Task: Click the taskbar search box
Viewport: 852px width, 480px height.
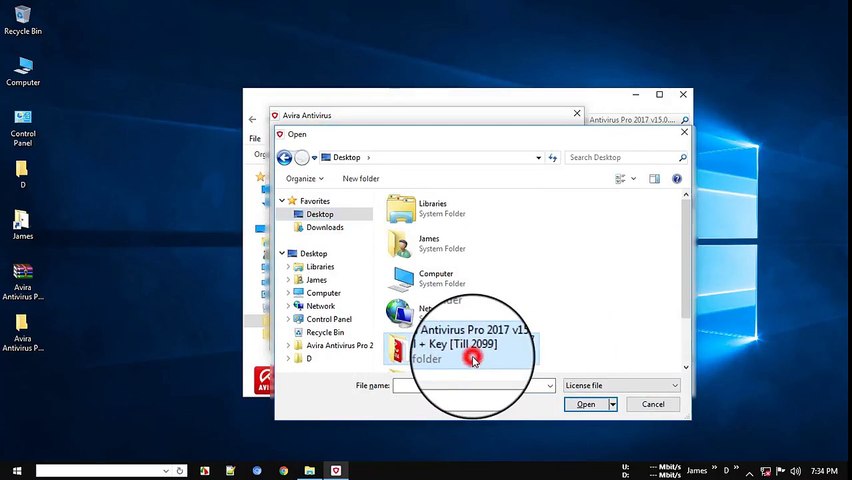Action: (x=111, y=471)
